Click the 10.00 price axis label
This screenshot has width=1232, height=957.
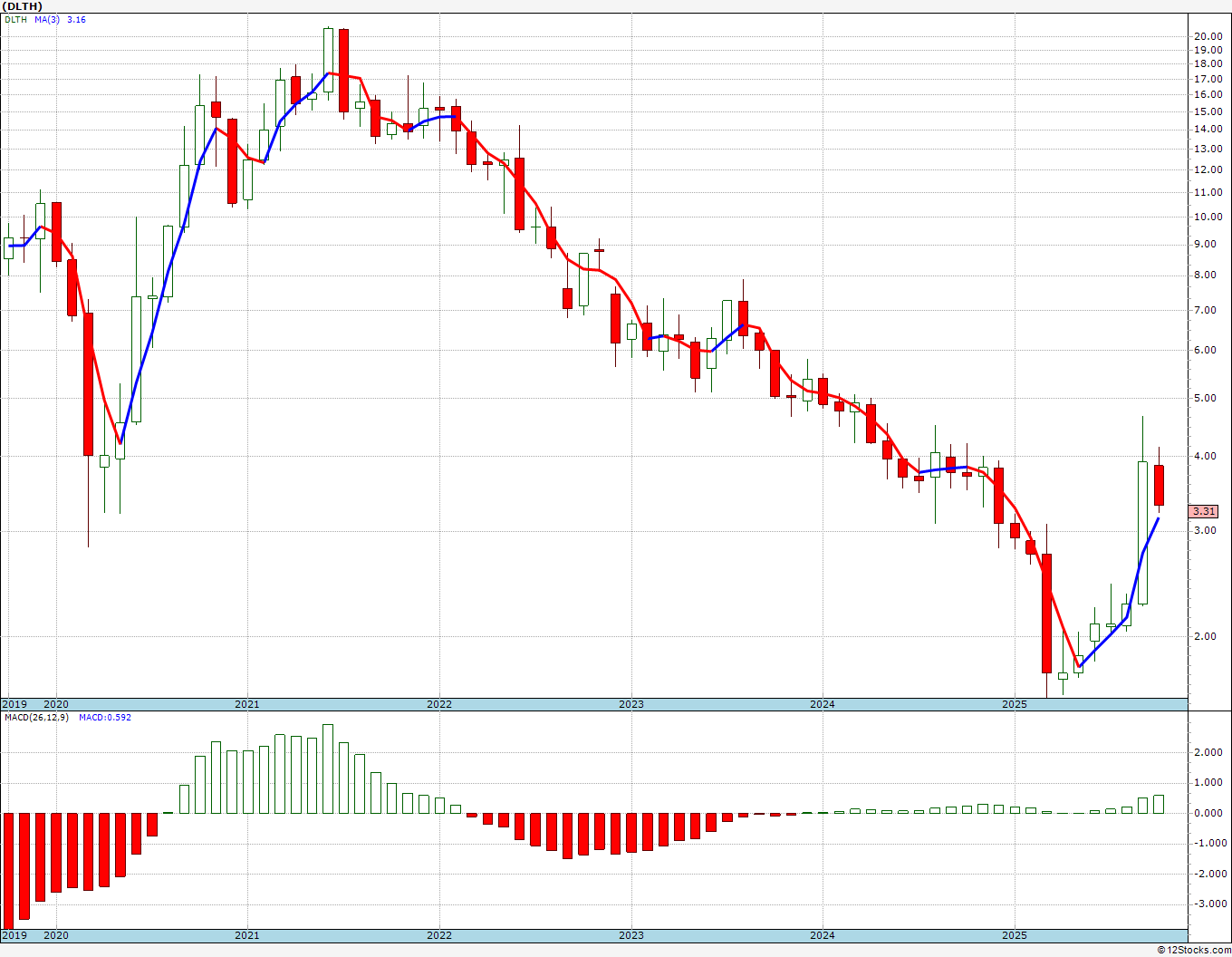click(x=1207, y=217)
